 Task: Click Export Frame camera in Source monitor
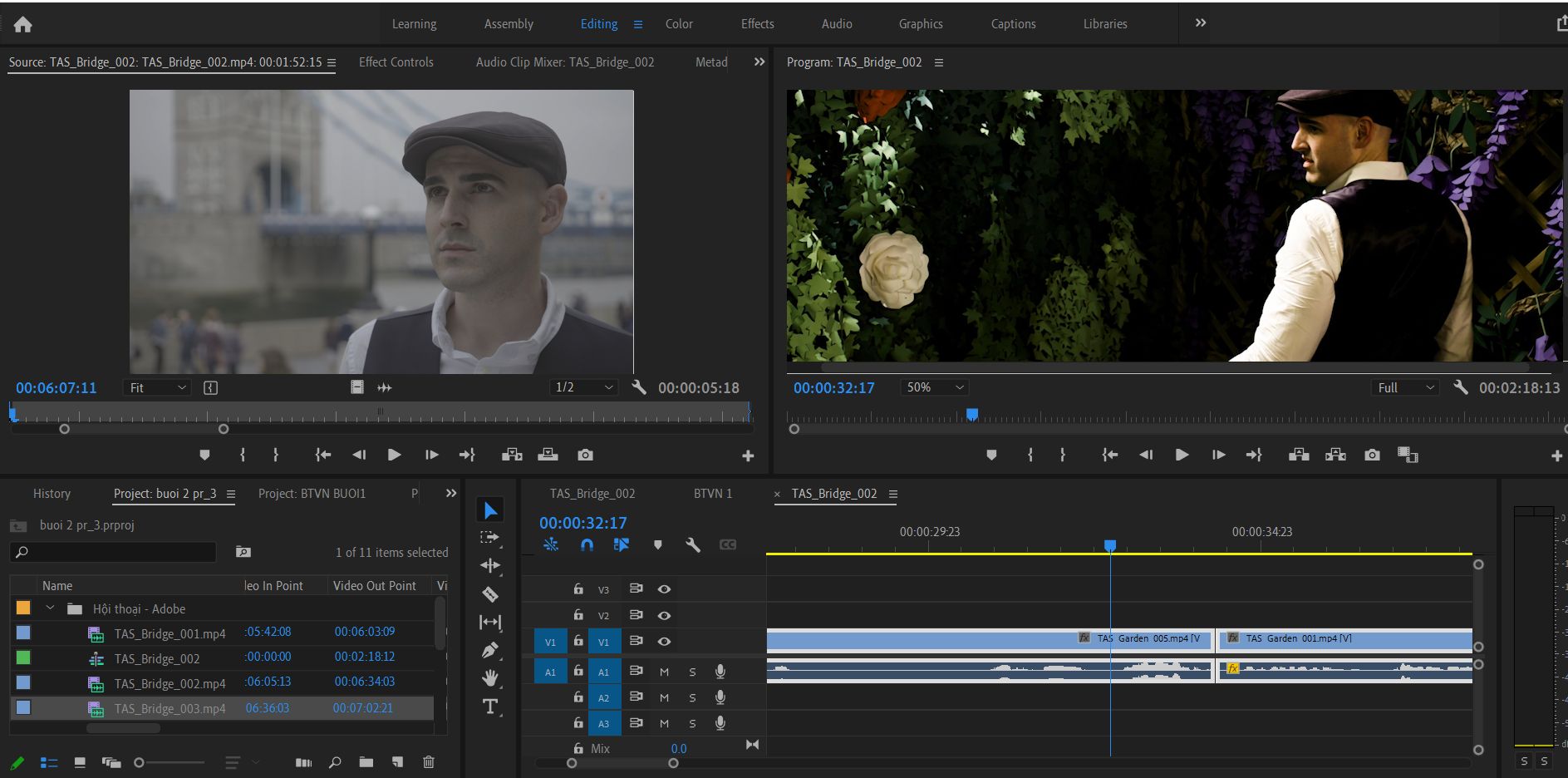pos(586,455)
